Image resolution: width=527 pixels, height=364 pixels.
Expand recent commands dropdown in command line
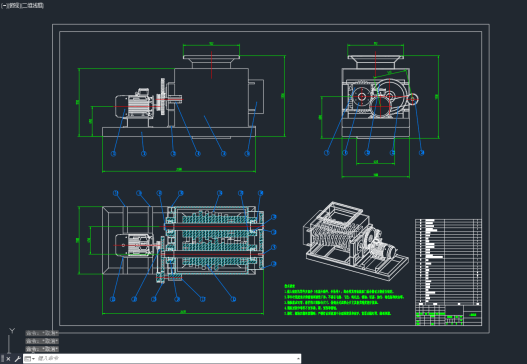pos(30,359)
